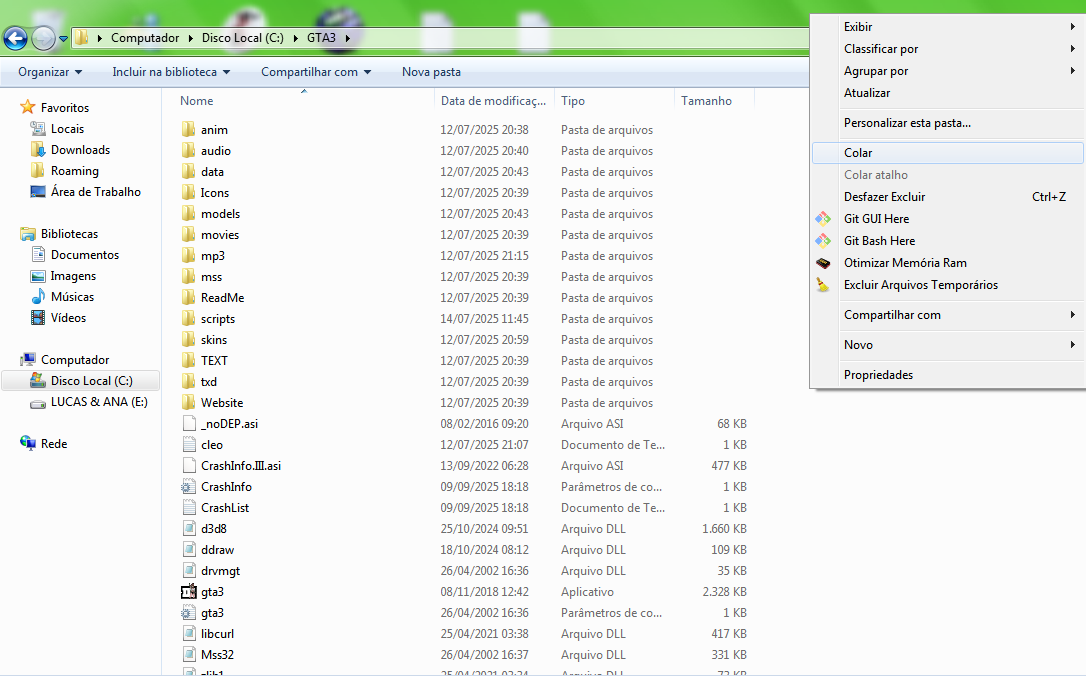Click the d3d8 DLL file icon

point(189,529)
